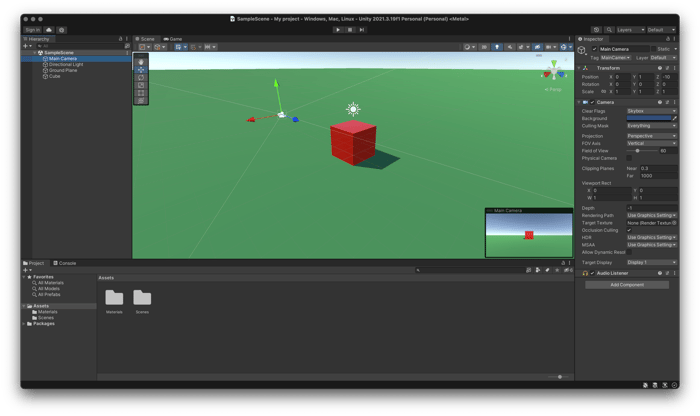The height and width of the screenshot is (416, 700).
Task: Click the Background eyedropper icon
Action: (x=675, y=118)
